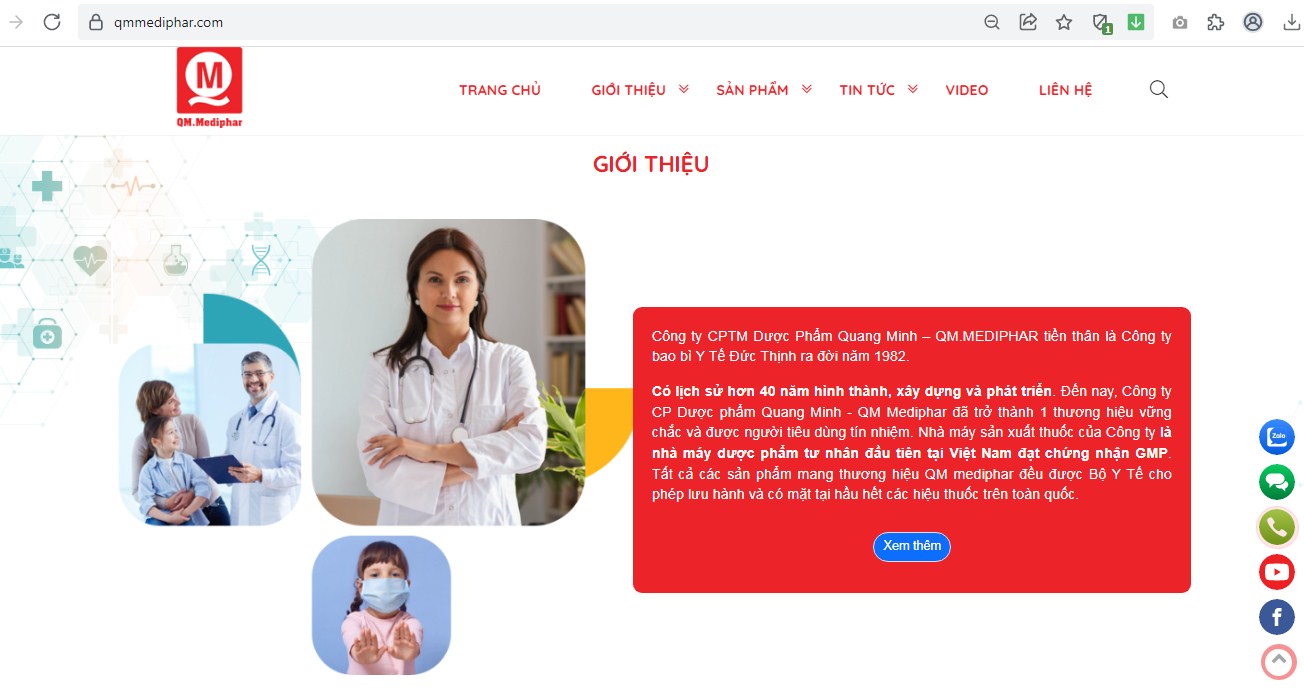
Task: Go to TRANG CHỦ menu item
Action: tap(500, 90)
